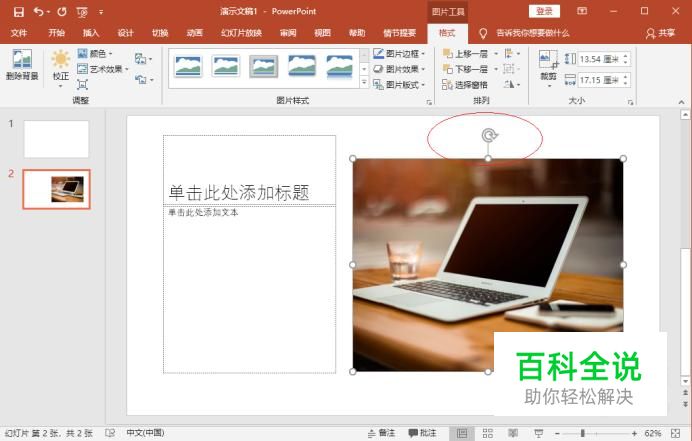The width and height of the screenshot is (692, 441).
Task: Open the 下移一层 dropdown arrow
Action: 496,69
